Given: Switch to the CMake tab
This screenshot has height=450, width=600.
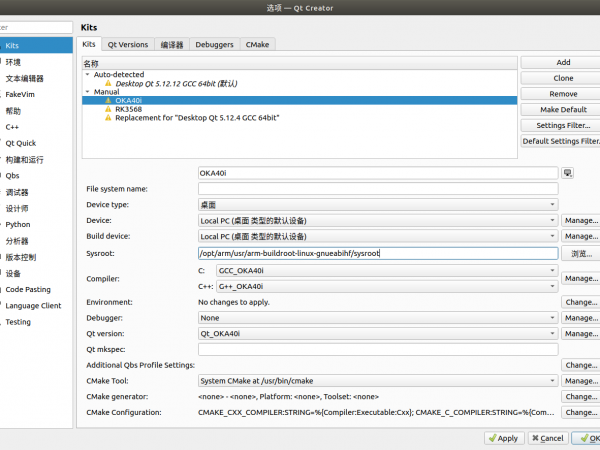Looking at the screenshot, I should point(257,45).
